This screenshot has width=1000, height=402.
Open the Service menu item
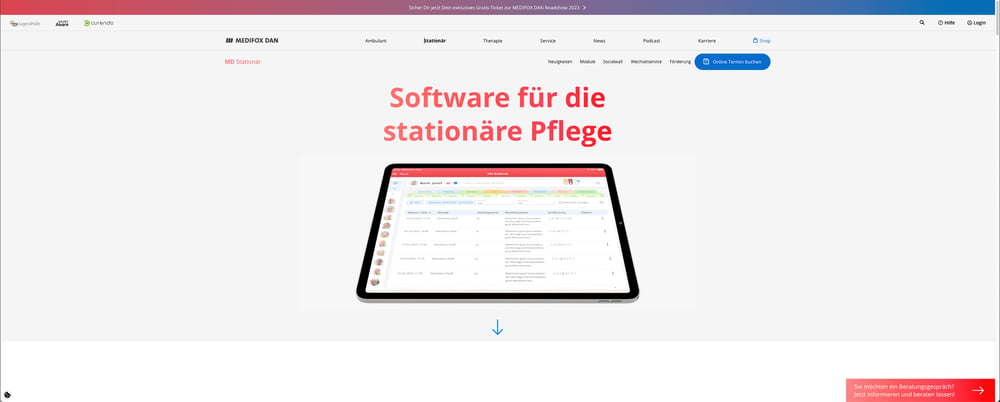548,40
